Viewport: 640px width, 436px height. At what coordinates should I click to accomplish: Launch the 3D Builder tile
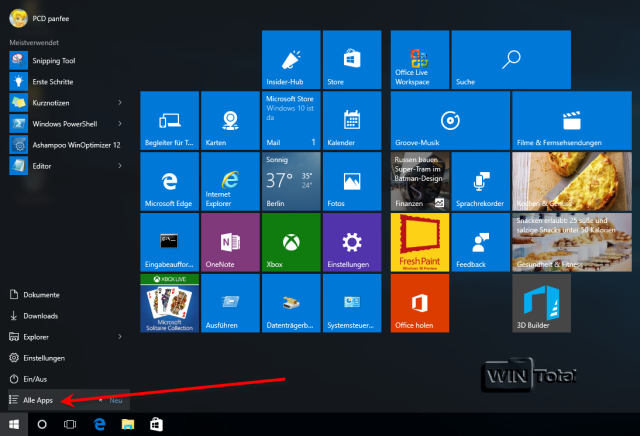click(x=541, y=303)
